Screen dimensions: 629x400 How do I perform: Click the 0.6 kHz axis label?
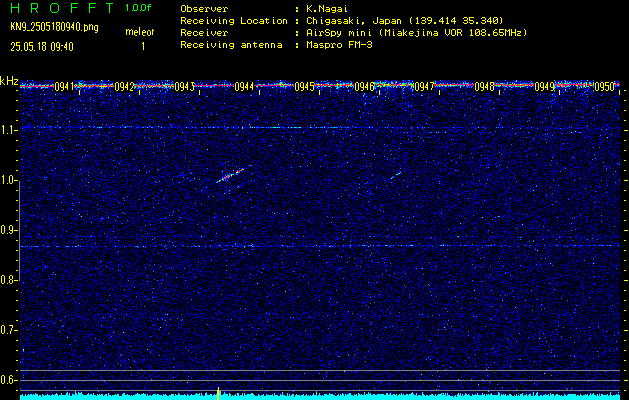click(x=8, y=380)
